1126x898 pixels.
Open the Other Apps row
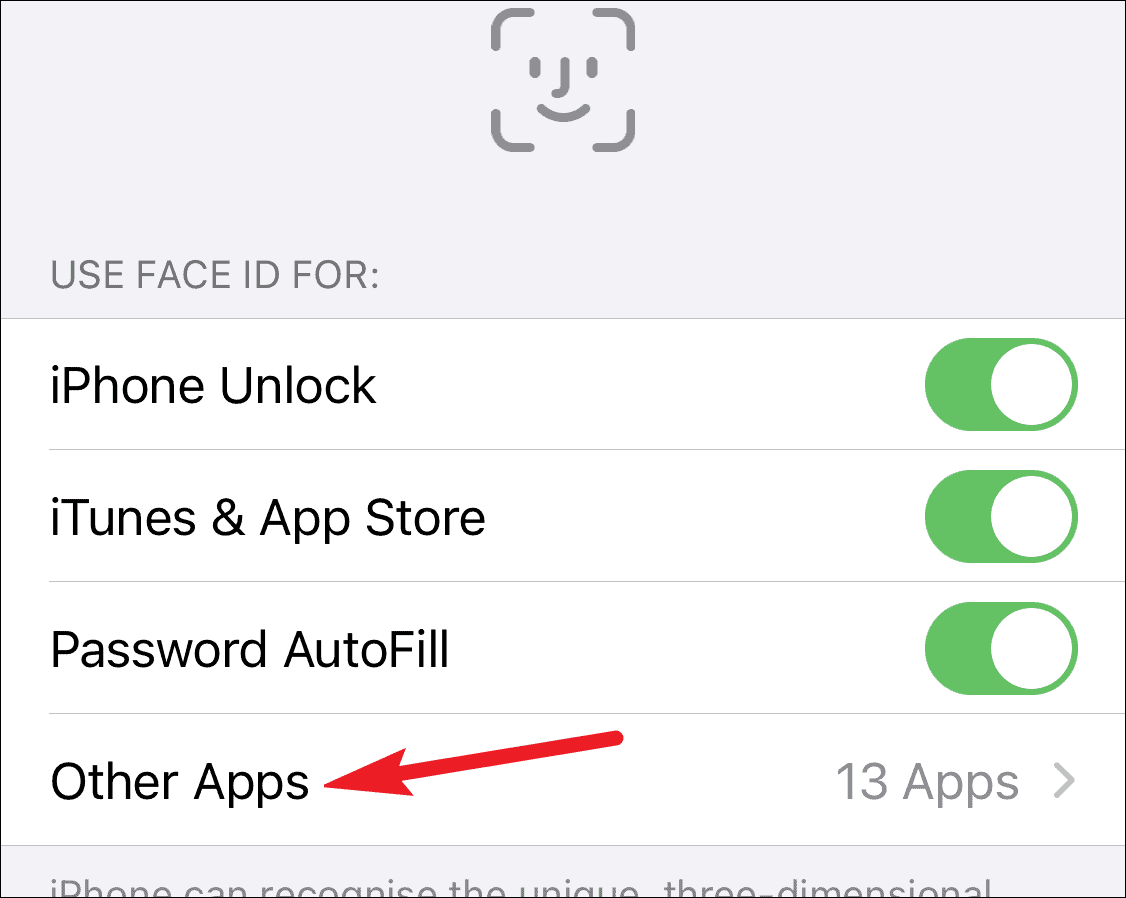pos(563,780)
